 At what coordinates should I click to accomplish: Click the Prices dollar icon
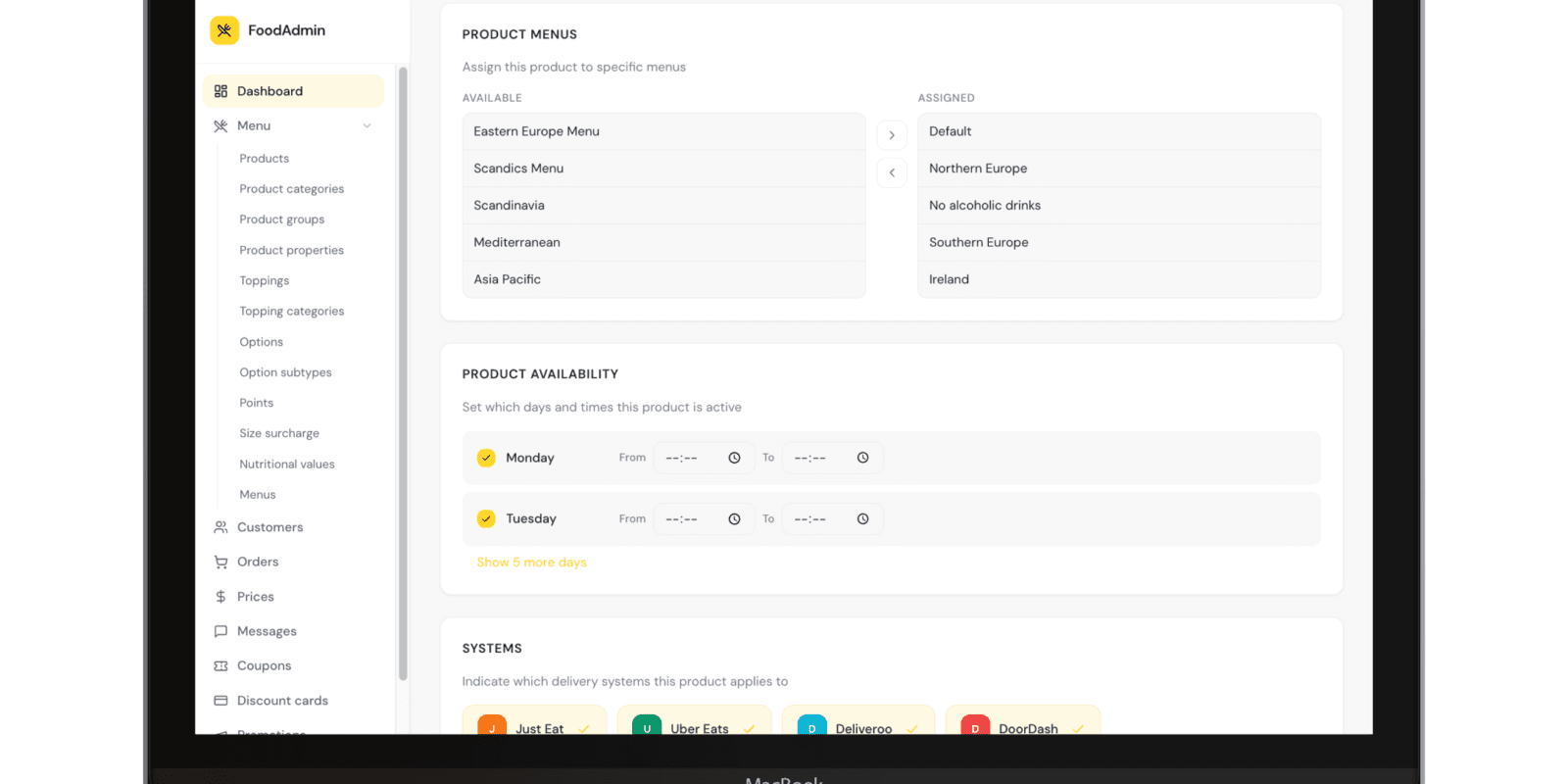(220, 597)
